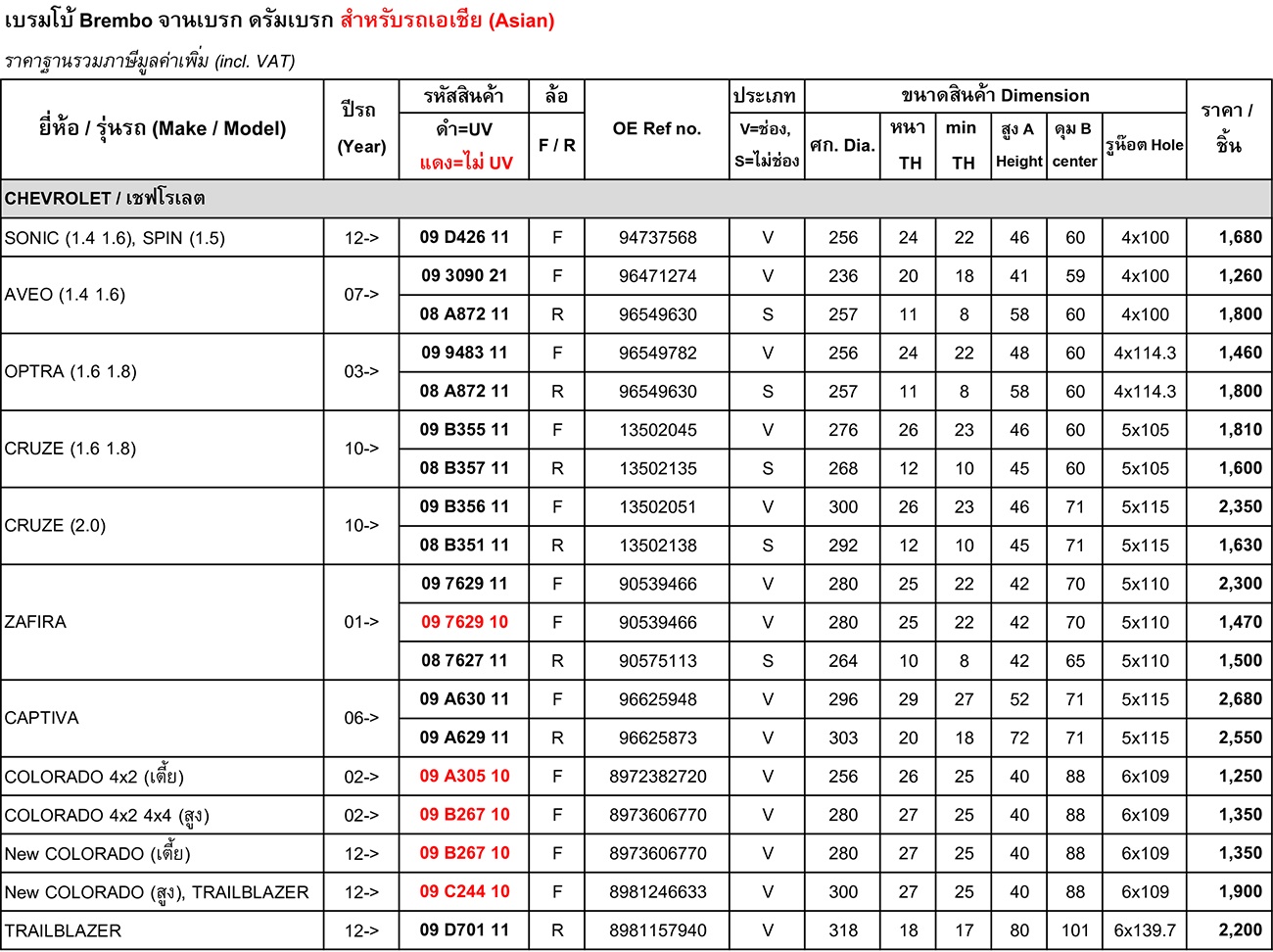Click product code "08 B357 11"
The image size is (1273, 952).
(x=465, y=468)
